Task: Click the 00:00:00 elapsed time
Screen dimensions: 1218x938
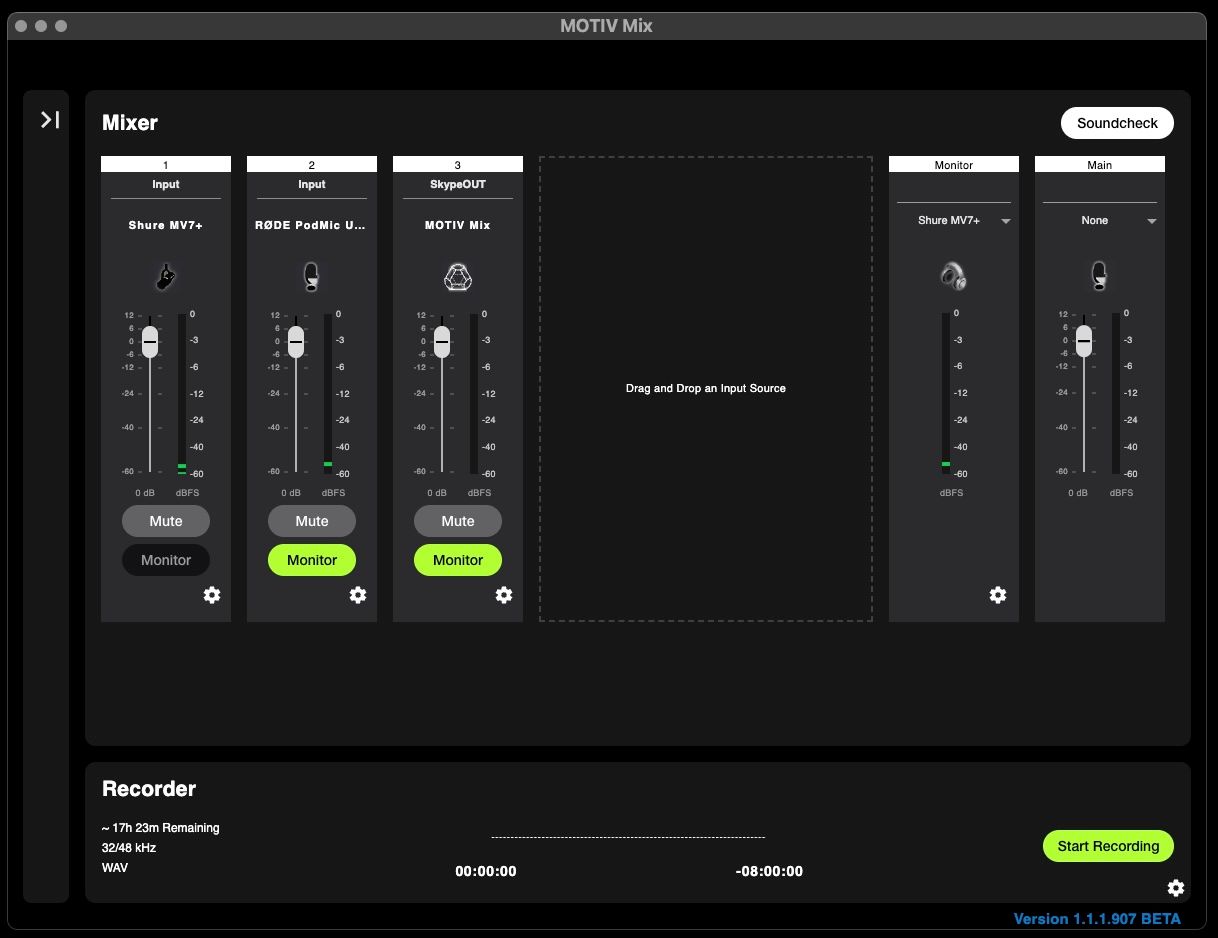Action: click(x=486, y=871)
